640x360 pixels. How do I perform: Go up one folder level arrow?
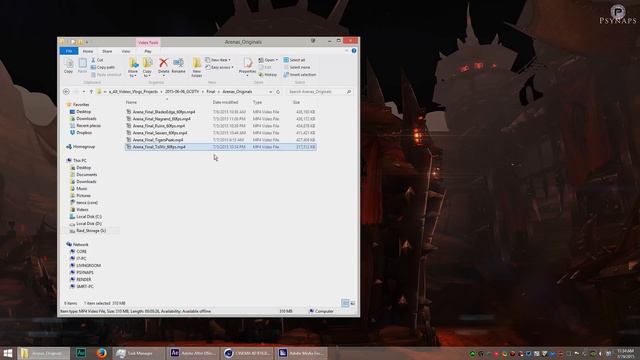tap(91, 92)
